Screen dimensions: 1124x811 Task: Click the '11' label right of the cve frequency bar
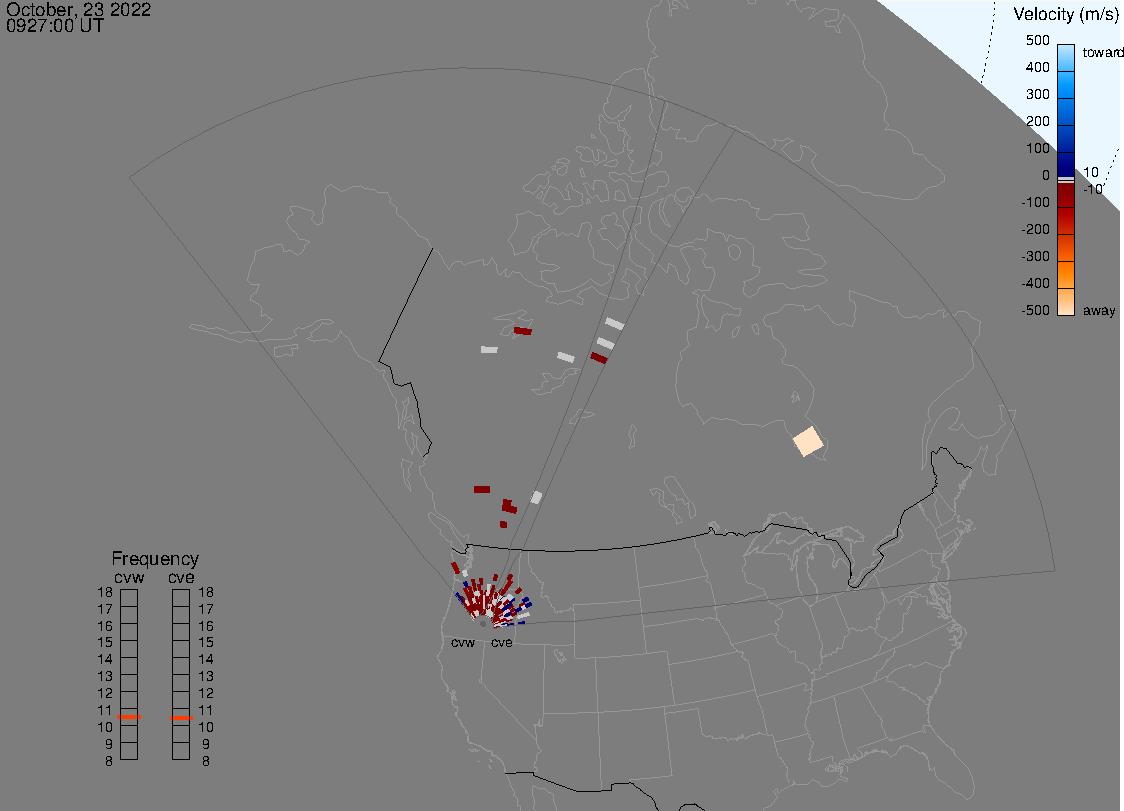pos(206,710)
